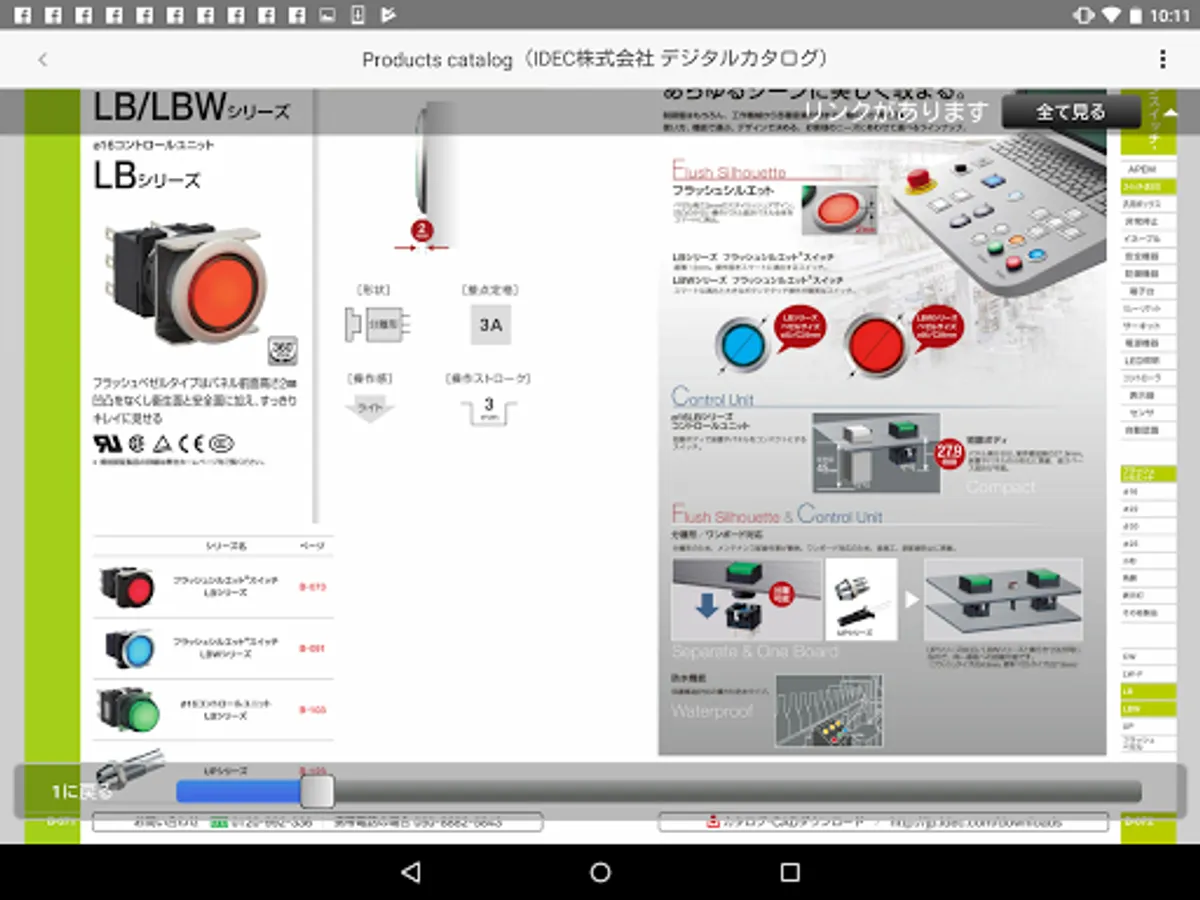Viewport: 1200px width, 900px height.
Task: Tap the 3A contact rating icon
Action: [490, 325]
